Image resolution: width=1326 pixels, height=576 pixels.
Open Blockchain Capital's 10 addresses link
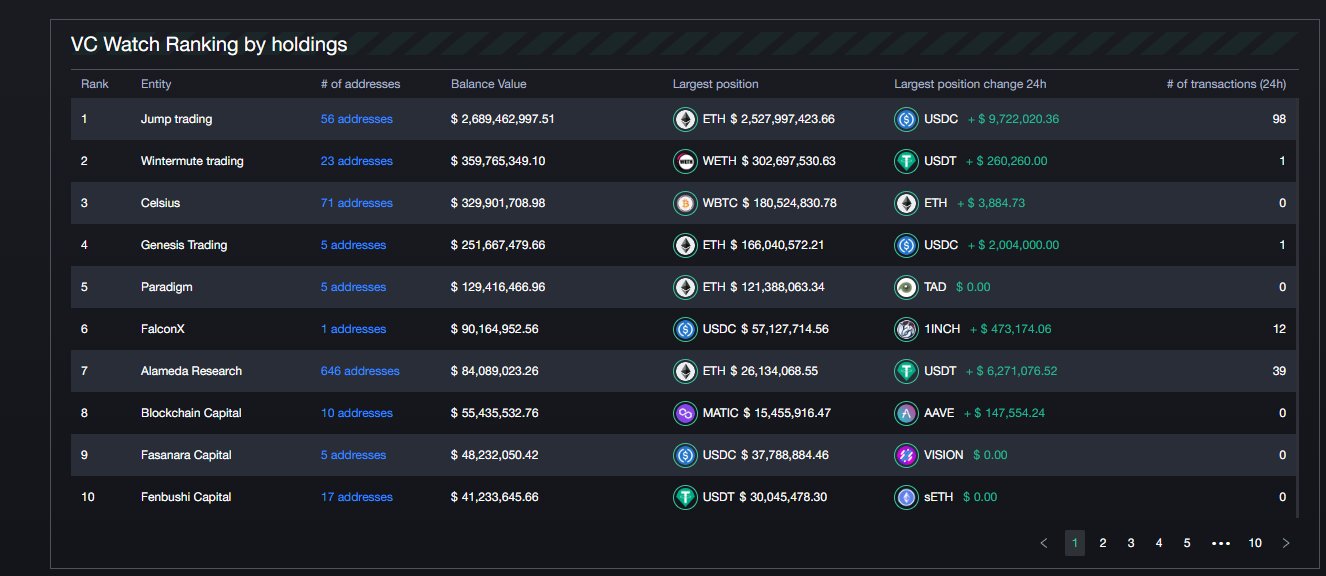pyautogui.click(x=357, y=413)
